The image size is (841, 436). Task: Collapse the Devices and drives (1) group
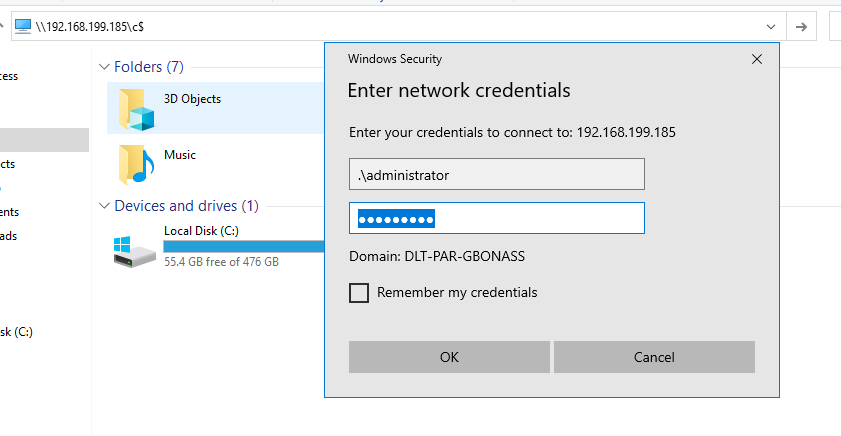(x=105, y=206)
